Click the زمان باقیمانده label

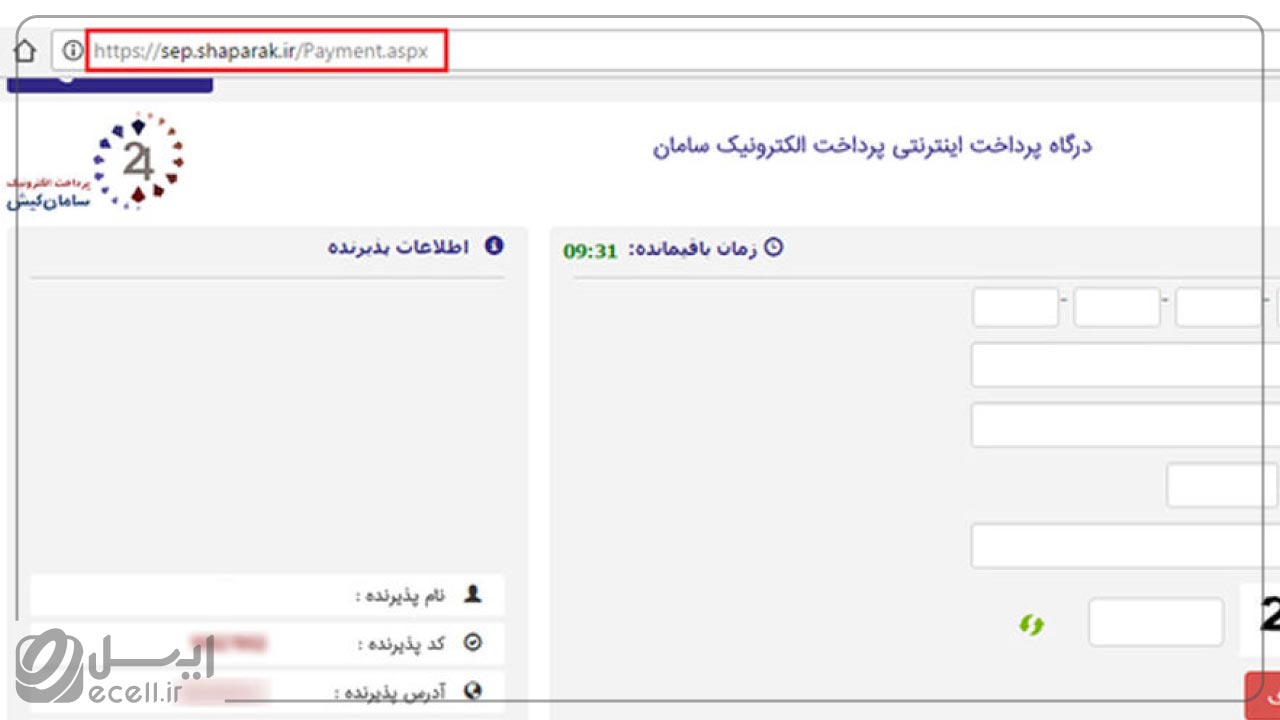click(692, 249)
